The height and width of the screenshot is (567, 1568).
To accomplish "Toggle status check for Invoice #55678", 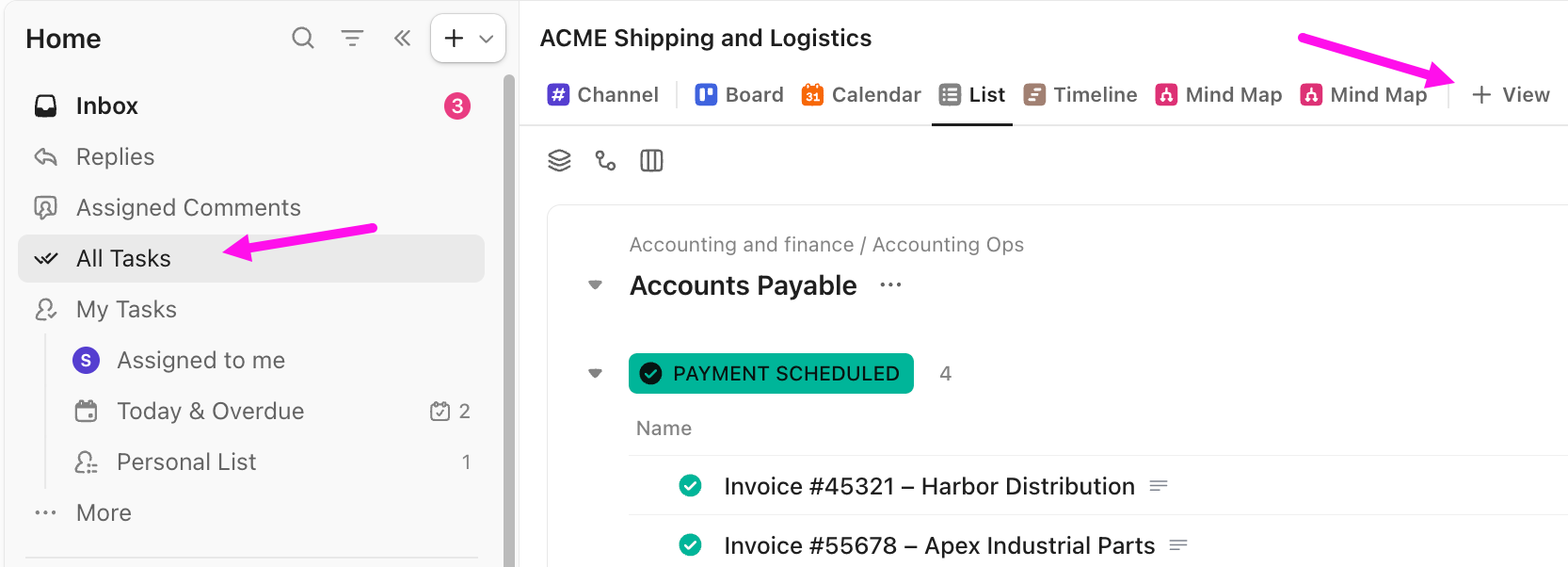I will coord(690,545).
